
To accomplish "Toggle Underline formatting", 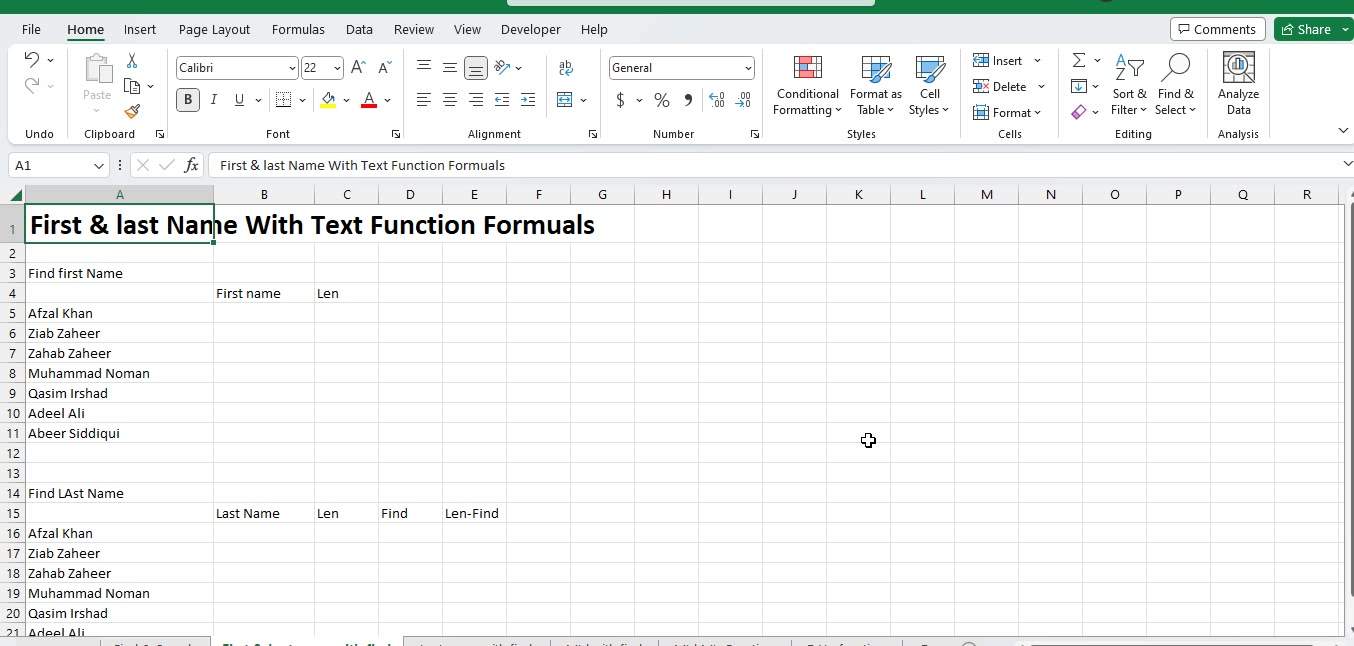I will [239, 100].
